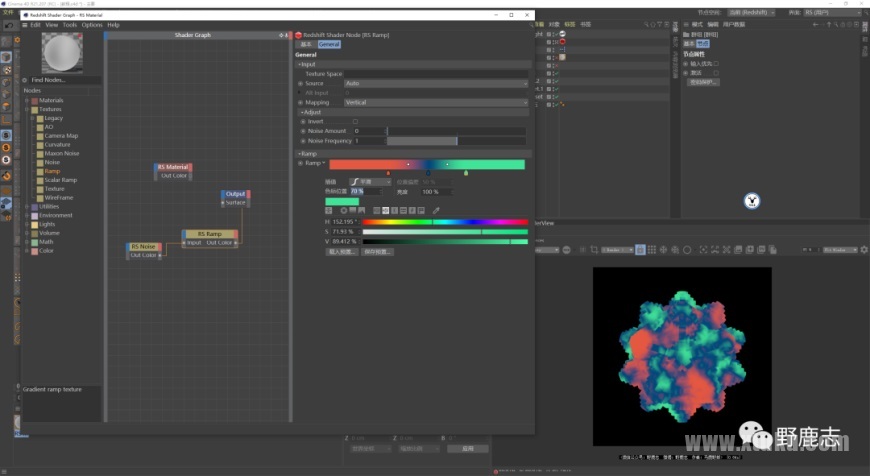
Task: Click the Find Nodes search field
Action: click(65, 80)
